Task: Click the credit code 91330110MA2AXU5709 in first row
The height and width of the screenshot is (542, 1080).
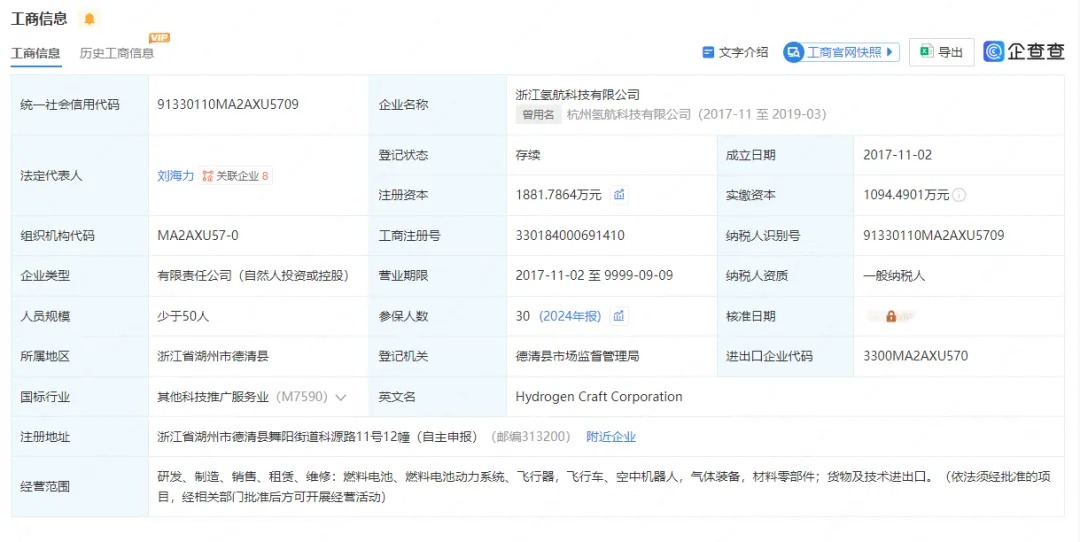Action: (x=228, y=104)
